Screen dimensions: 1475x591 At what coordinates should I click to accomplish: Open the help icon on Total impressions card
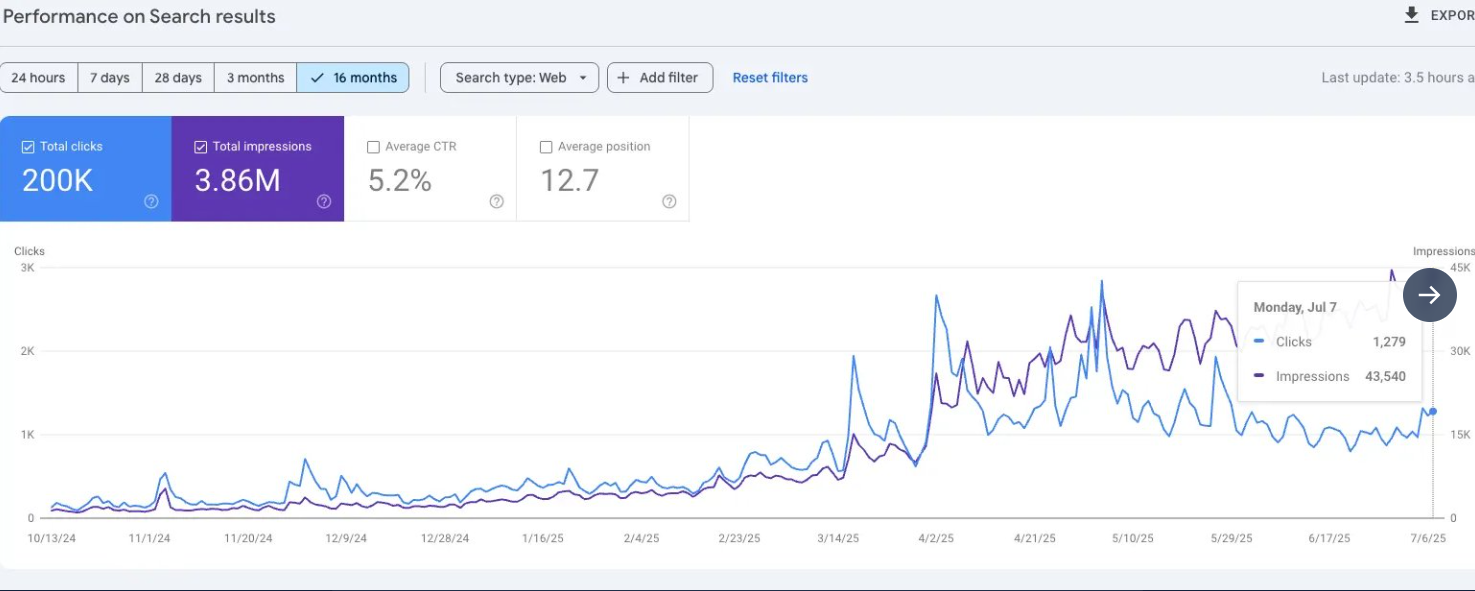pos(323,201)
